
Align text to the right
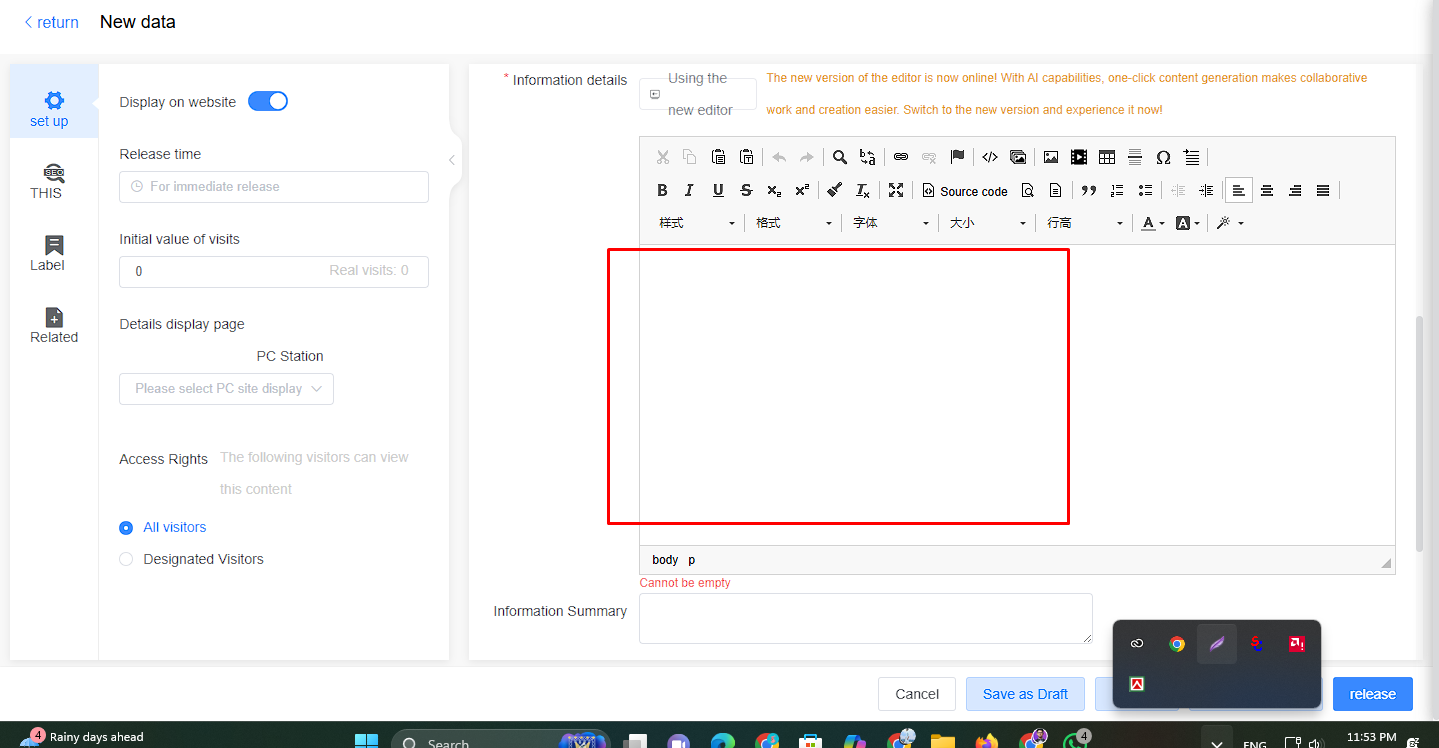pyautogui.click(x=1295, y=190)
